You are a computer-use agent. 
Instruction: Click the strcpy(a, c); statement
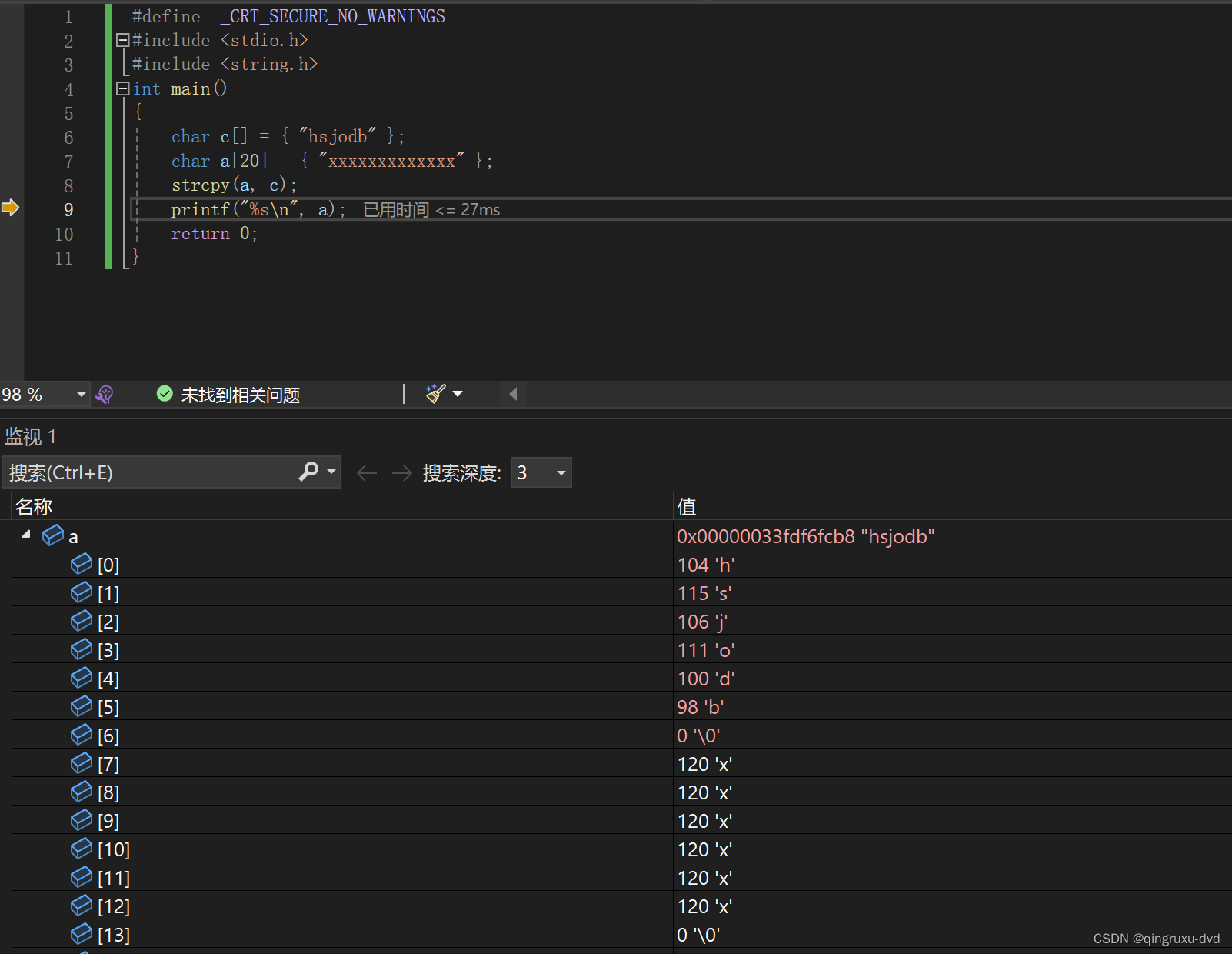pyautogui.click(x=234, y=185)
